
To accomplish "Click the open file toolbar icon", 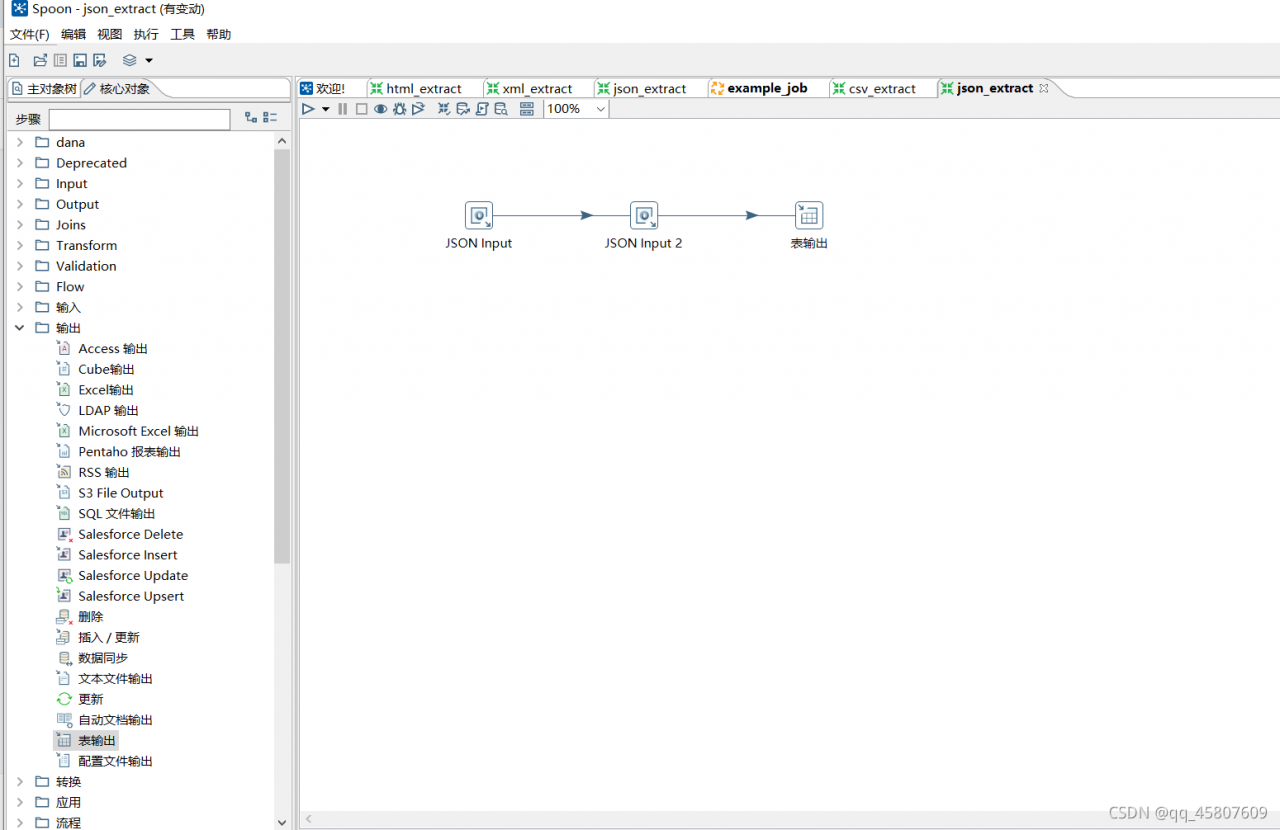I will [40, 61].
